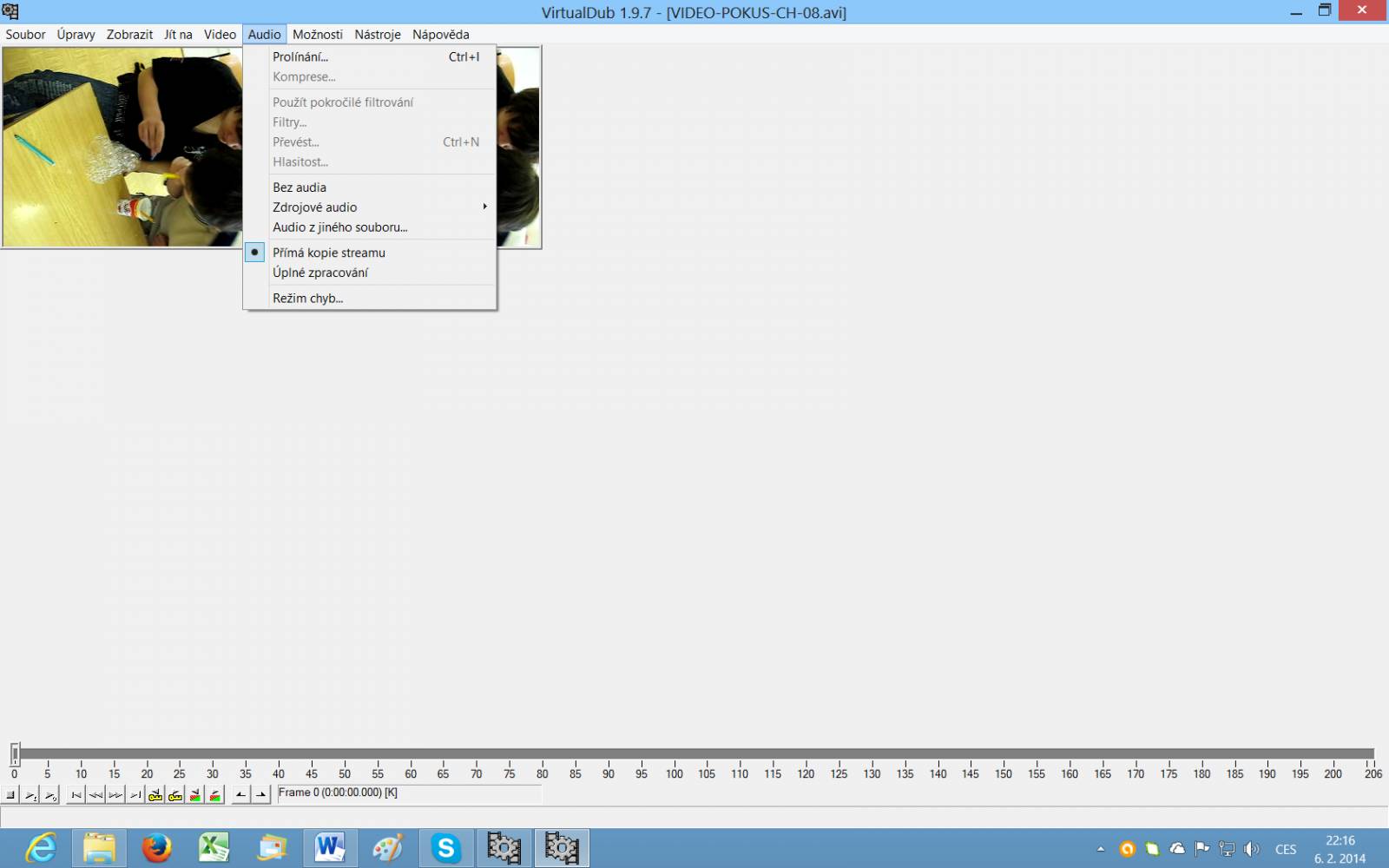Click timeline tick labeled 150
This screenshot has width=1389, height=868.
click(1004, 773)
